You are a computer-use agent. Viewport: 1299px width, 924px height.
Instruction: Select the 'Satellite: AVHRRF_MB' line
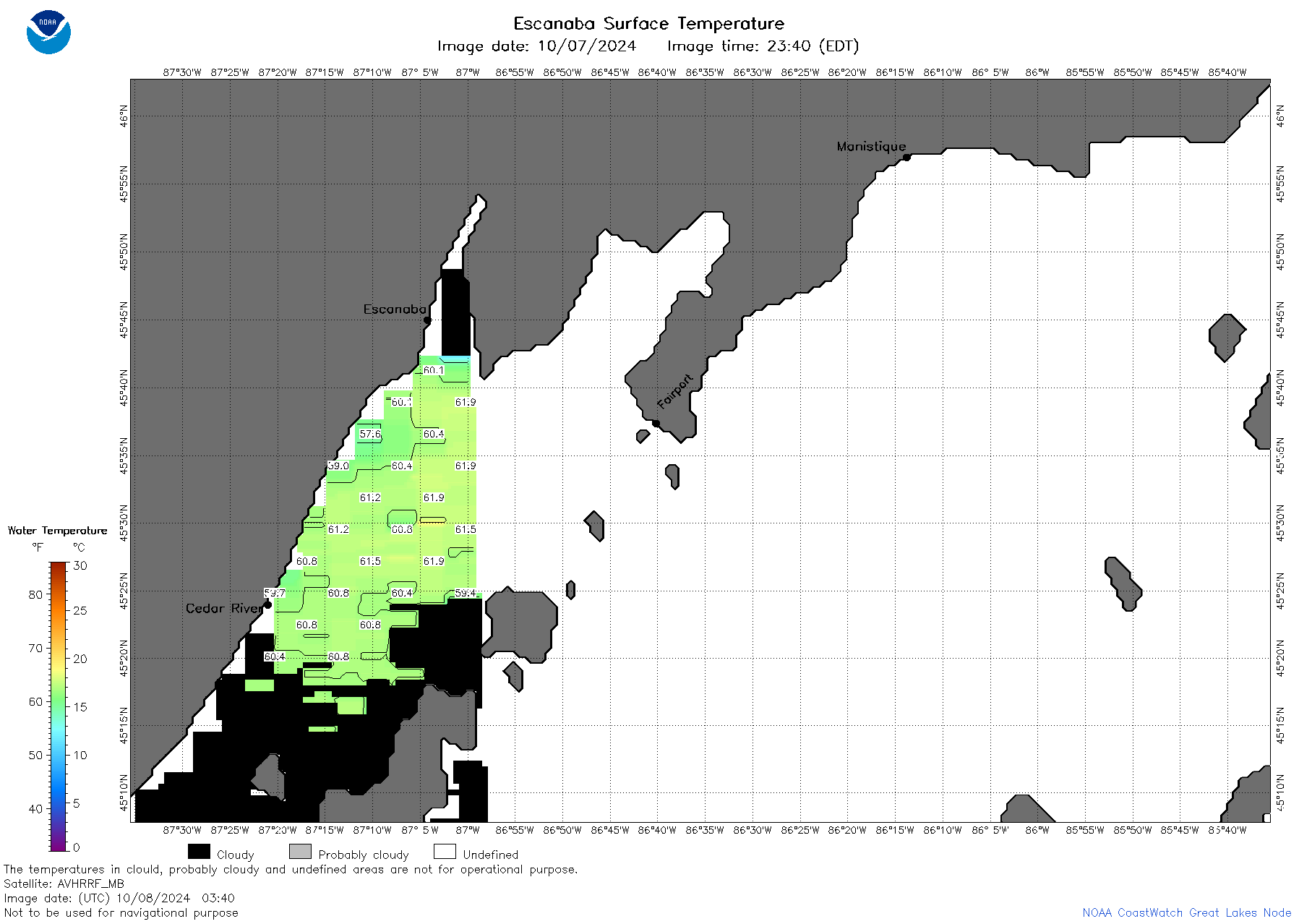point(64,884)
